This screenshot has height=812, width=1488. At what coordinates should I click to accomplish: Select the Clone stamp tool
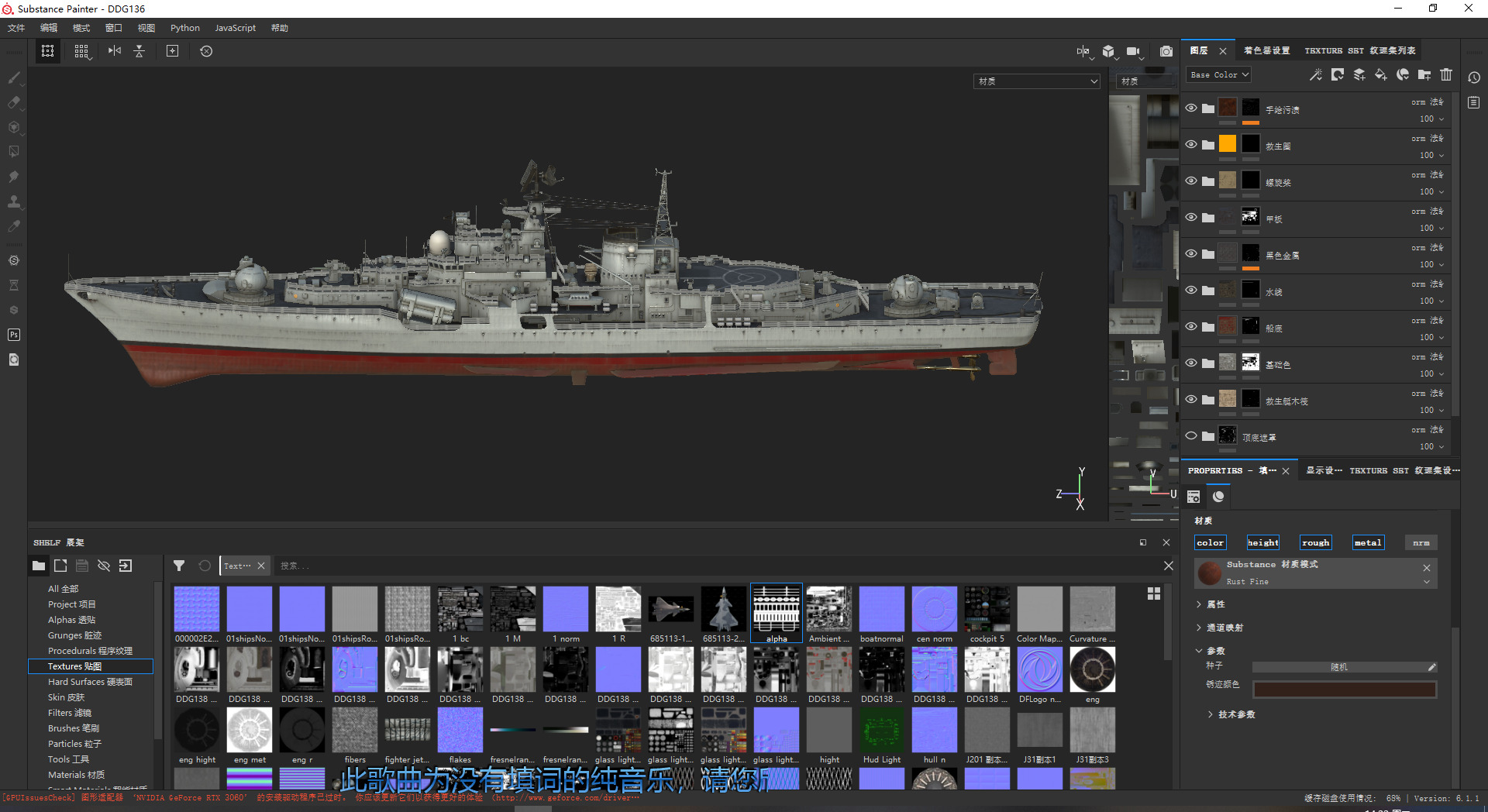[x=14, y=201]
